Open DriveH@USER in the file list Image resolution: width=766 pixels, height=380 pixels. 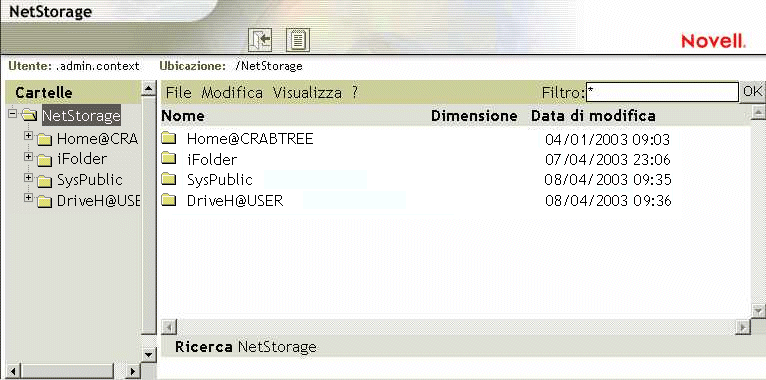[235, 200]
